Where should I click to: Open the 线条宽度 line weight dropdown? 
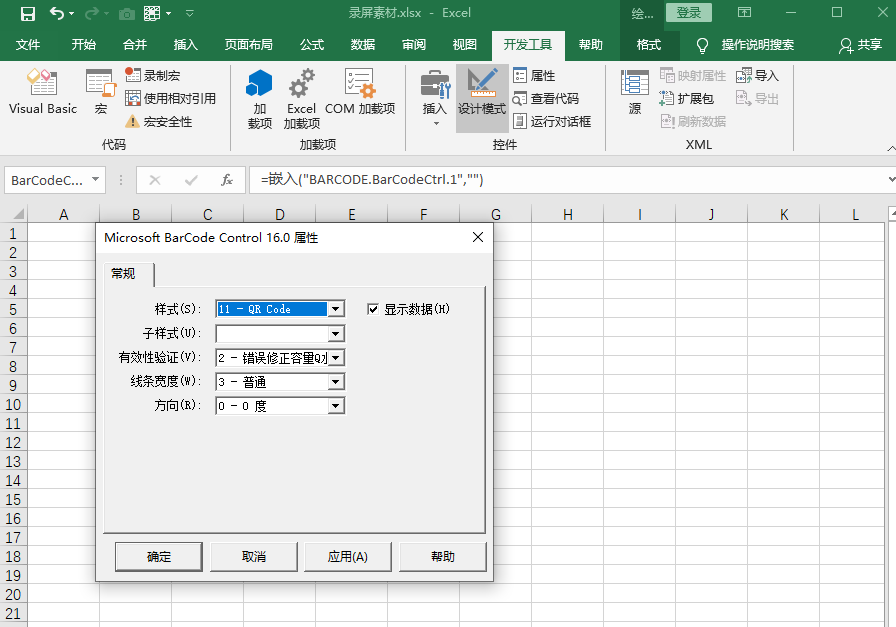(335, 382)
